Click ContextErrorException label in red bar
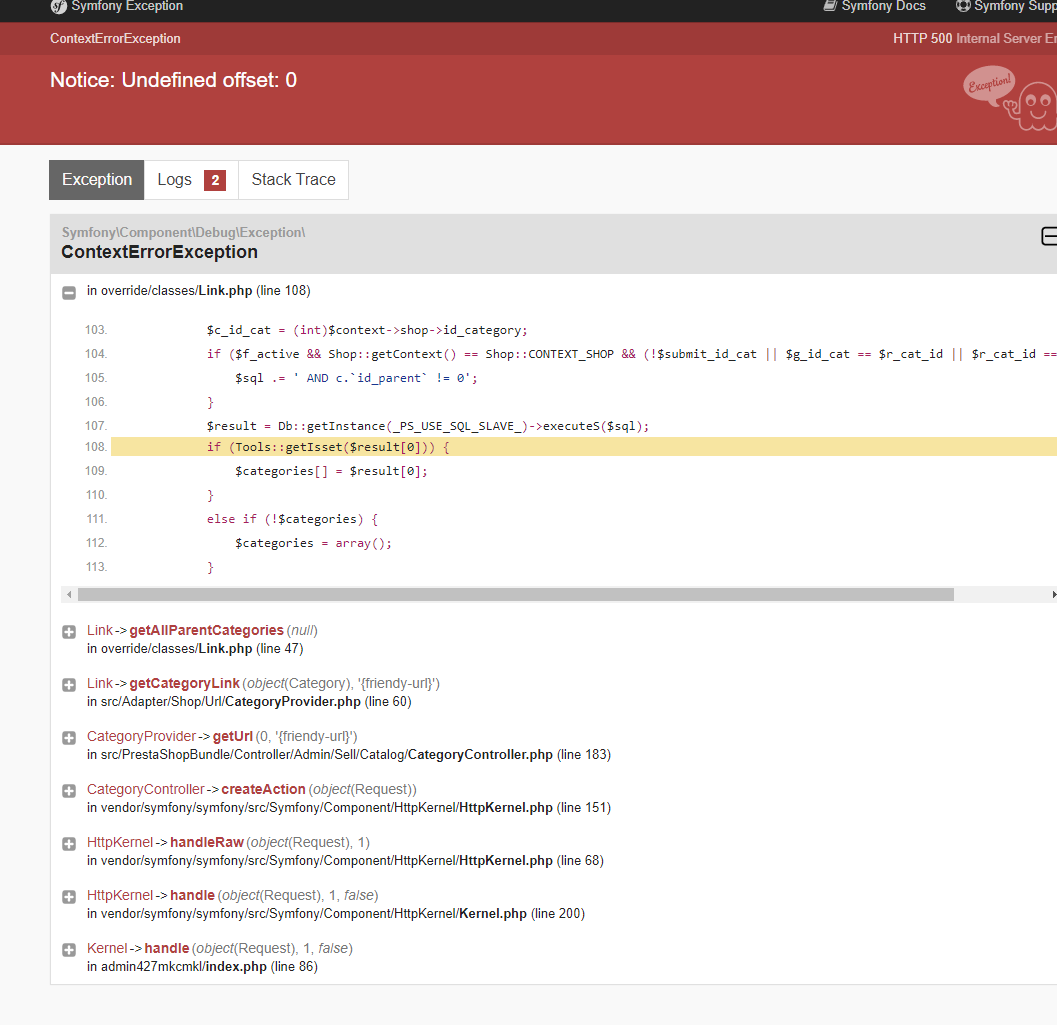Viewport: 1057px width, 1025px height. click(115, 38)
